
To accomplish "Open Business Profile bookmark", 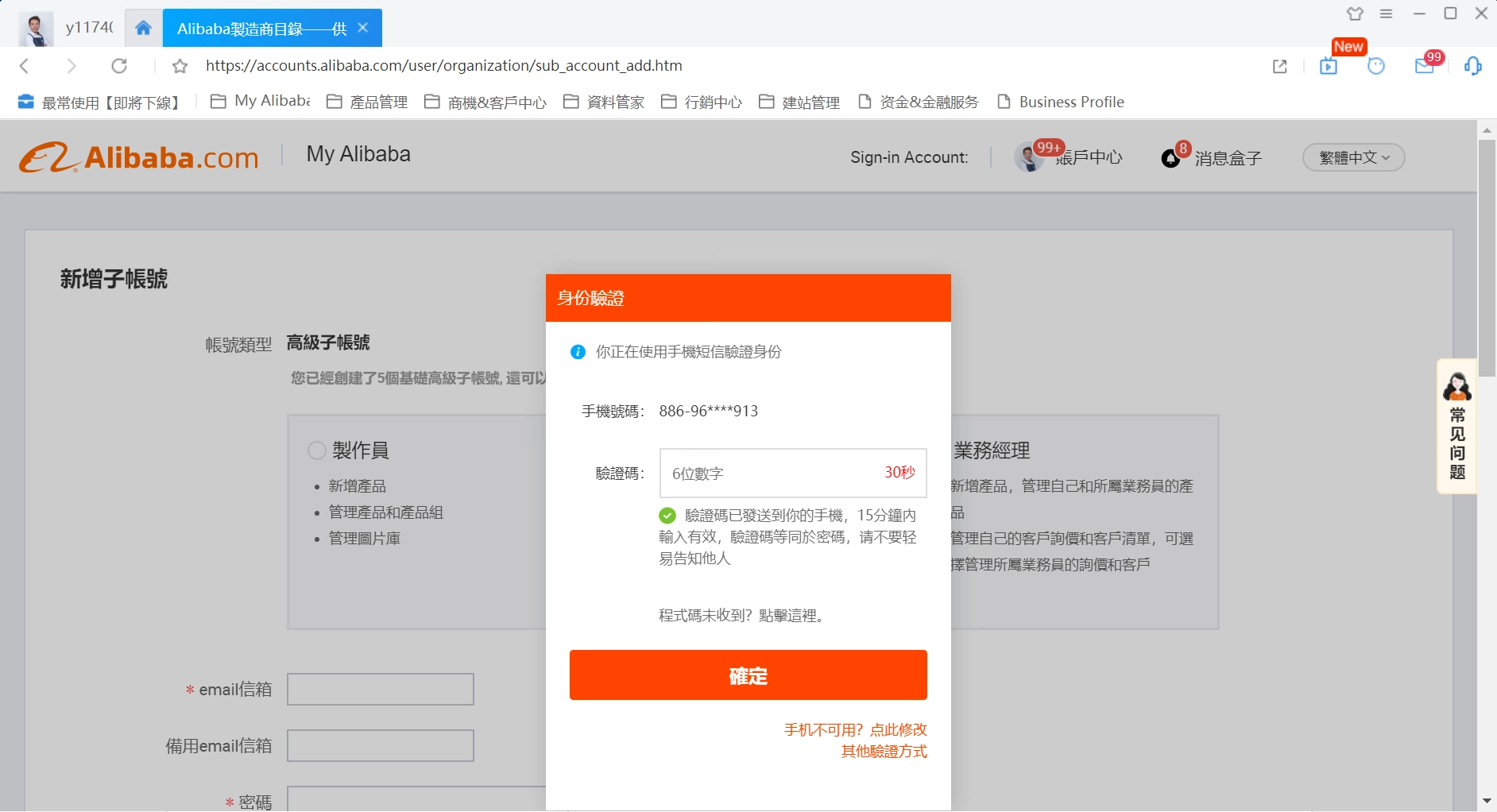I will pyautogui.click(x=1061, y=102).
